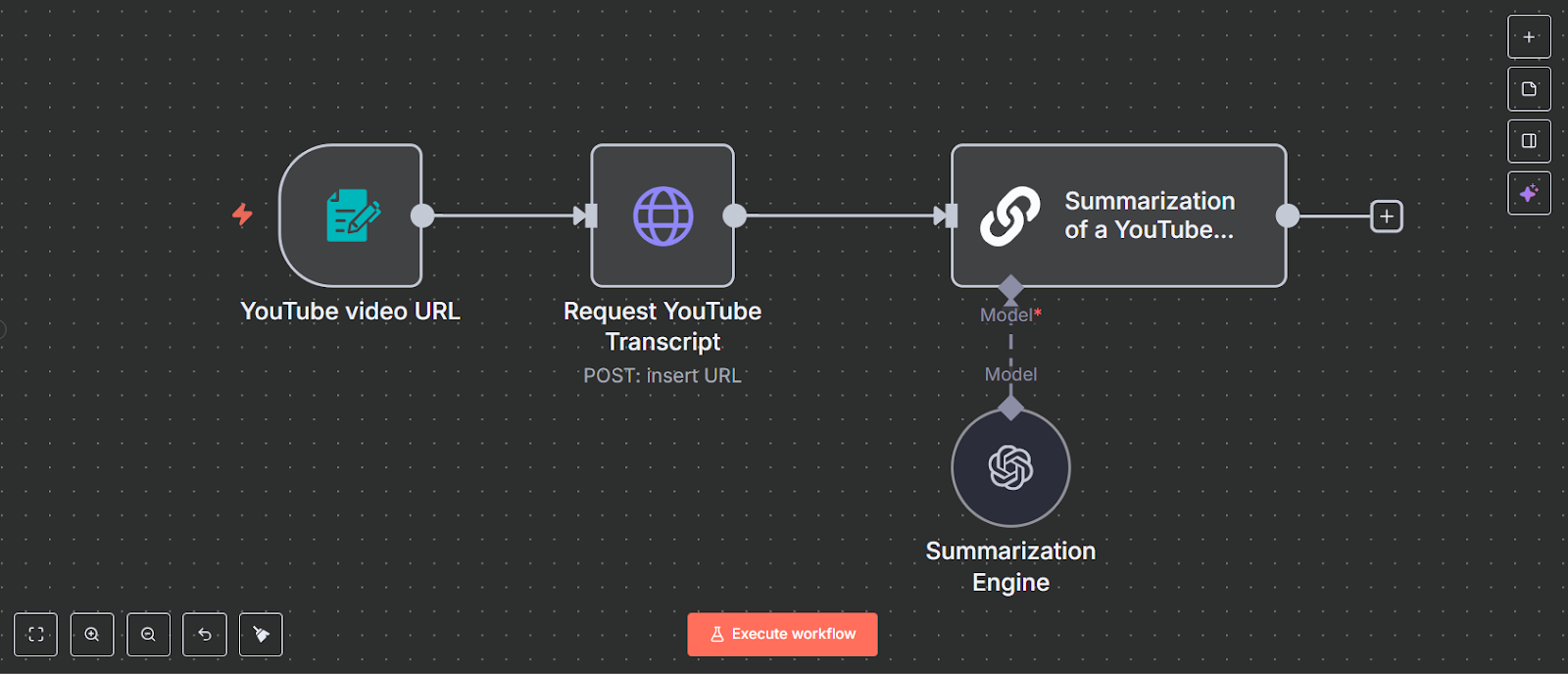Add a sticky note to canvas

point(1529,89)
